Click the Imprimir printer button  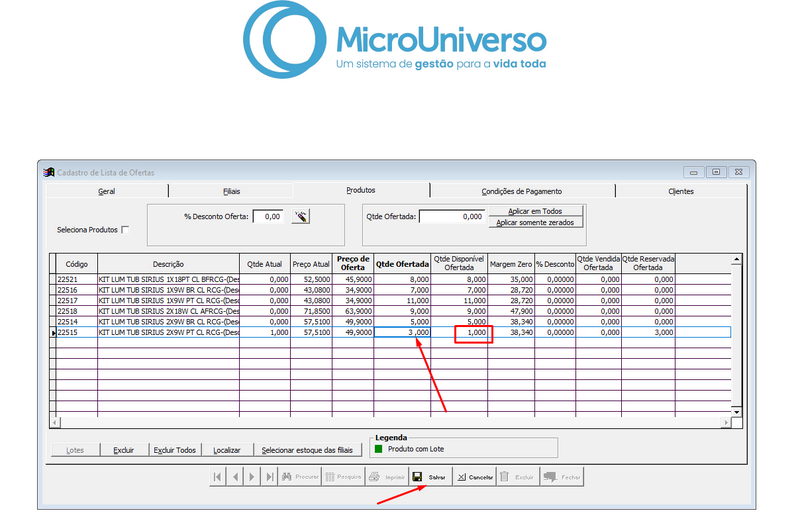point(387,477)
